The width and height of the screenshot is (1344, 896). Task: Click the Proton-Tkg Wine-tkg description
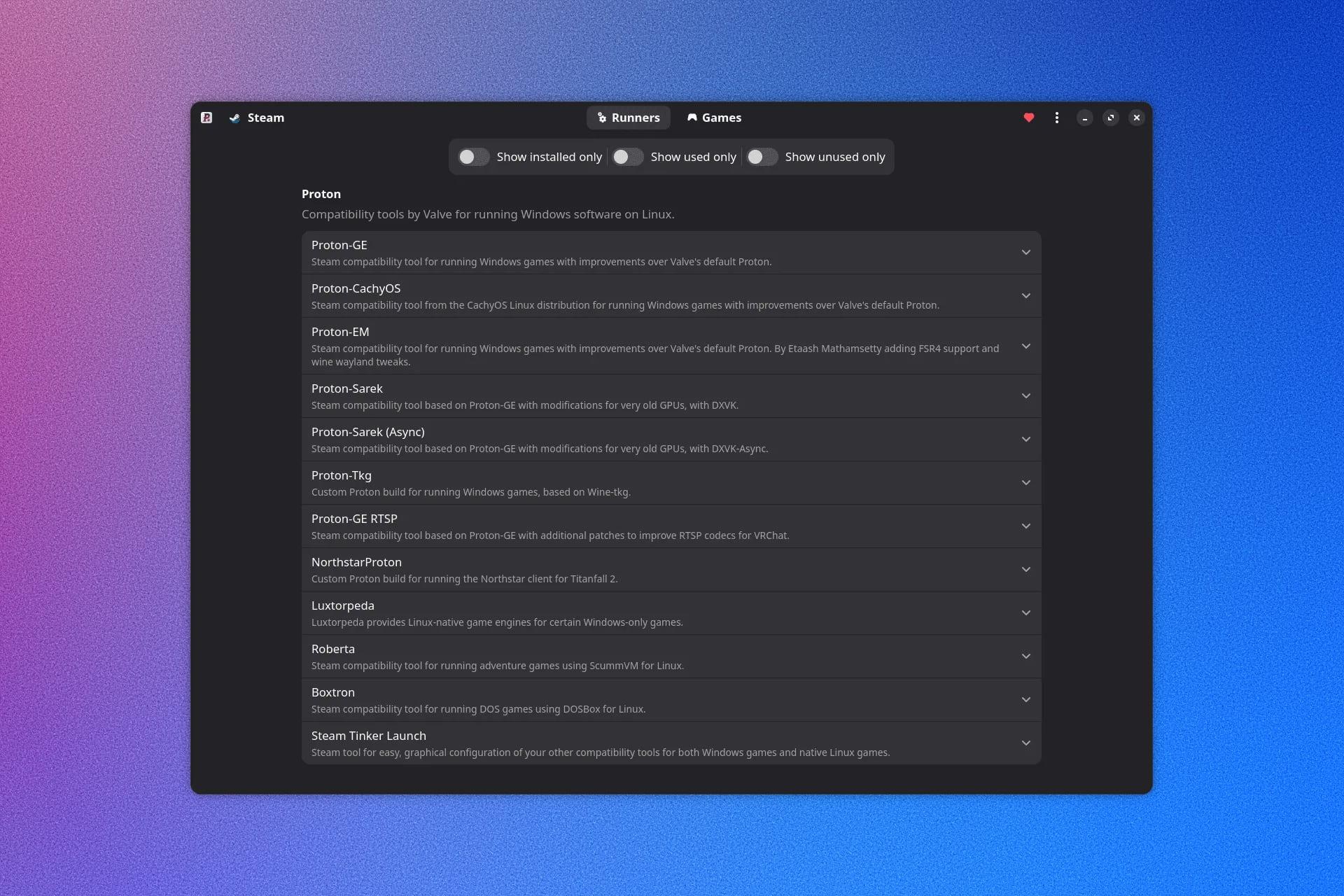coord(471,492)
